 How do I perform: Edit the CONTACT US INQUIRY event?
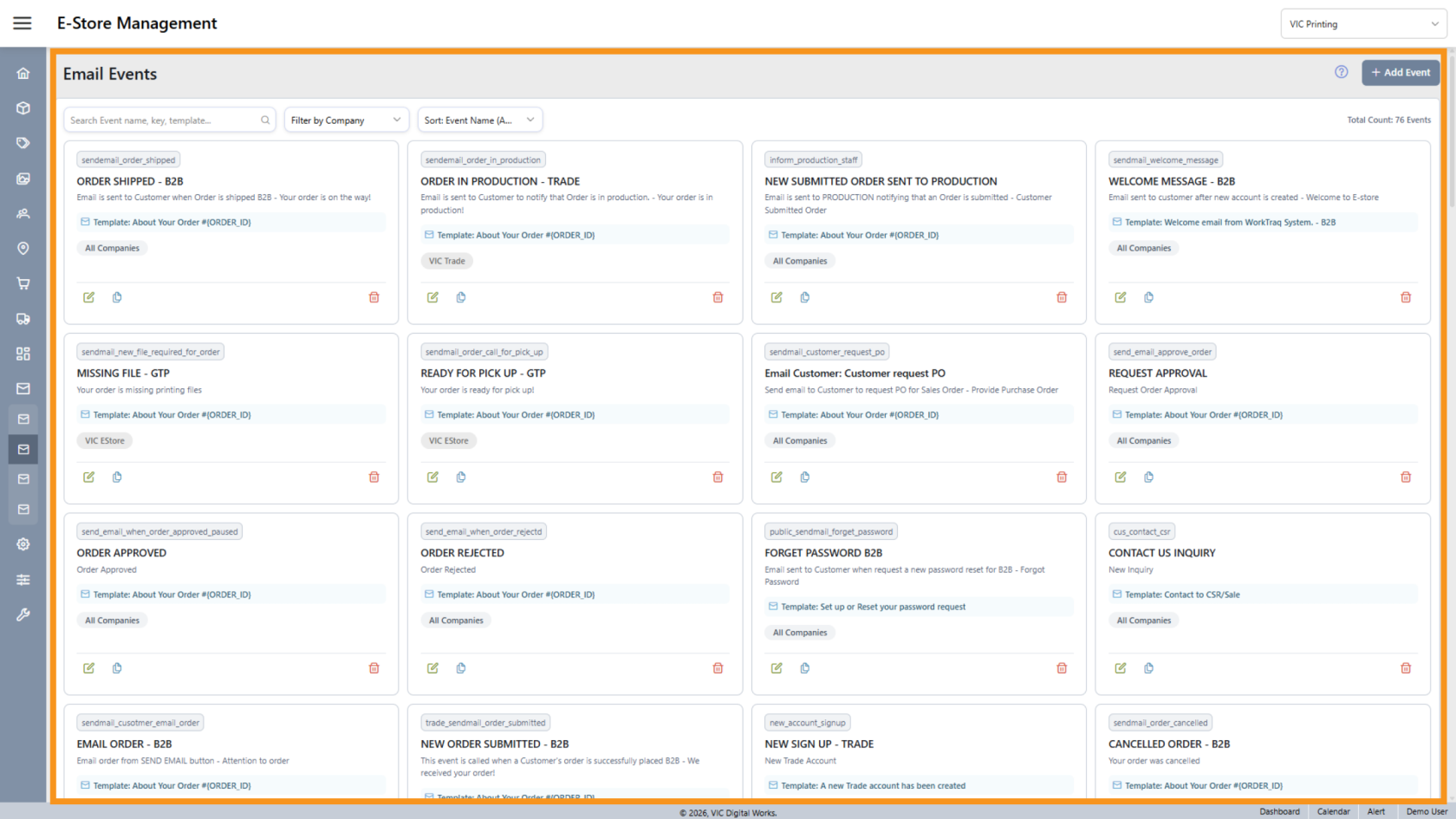[x=1121, y=668]
